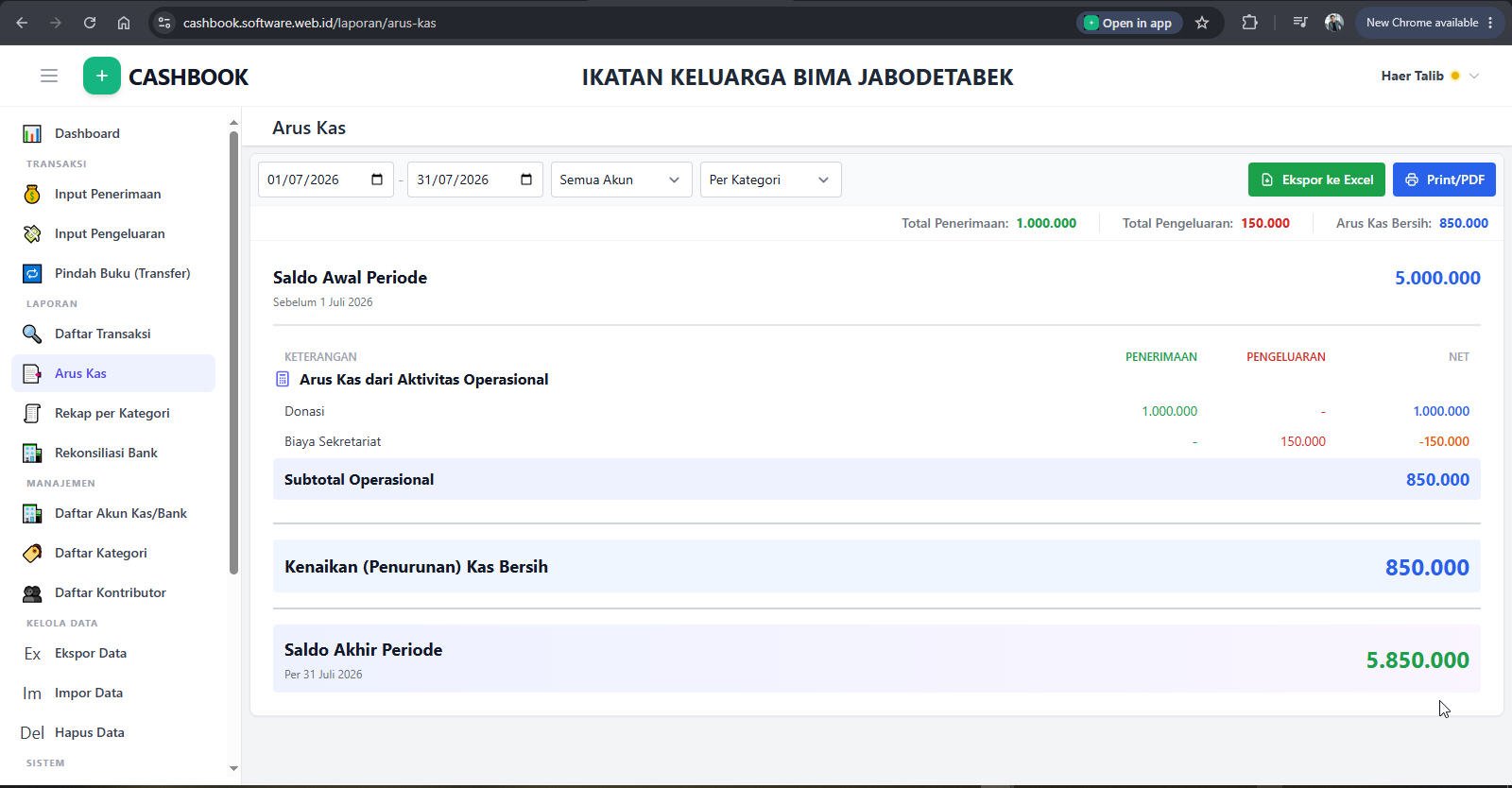Click the start date field 01/07/2026
Viewport: 1512px width, 788px height.
(x=325, y=180)
